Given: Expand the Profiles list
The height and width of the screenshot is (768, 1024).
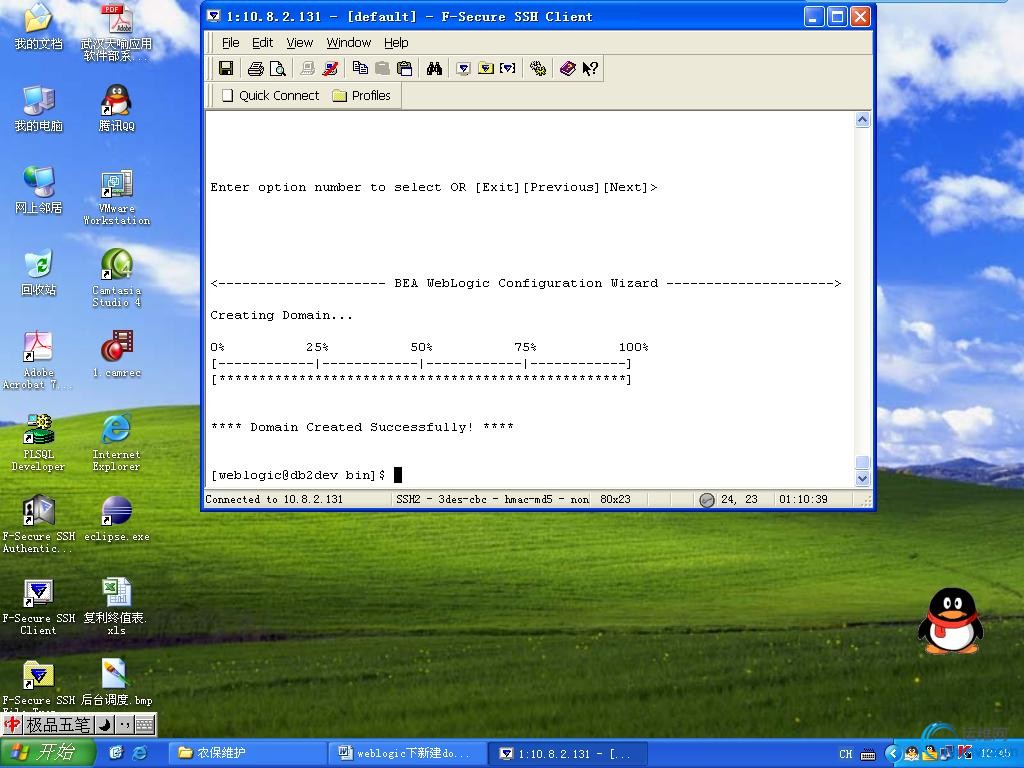Looking at the screenshot, I should pyautogui.click(x=361, y=95).
